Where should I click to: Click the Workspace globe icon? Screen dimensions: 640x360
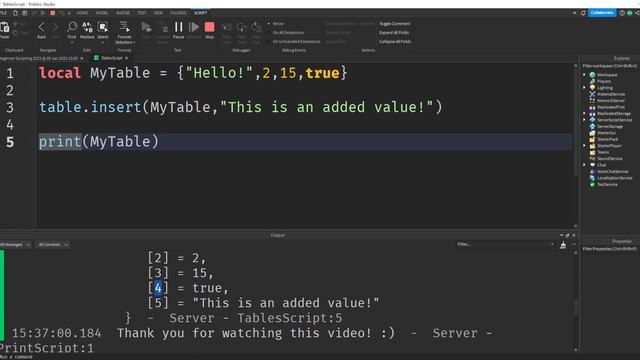click(x=592, y=75)
